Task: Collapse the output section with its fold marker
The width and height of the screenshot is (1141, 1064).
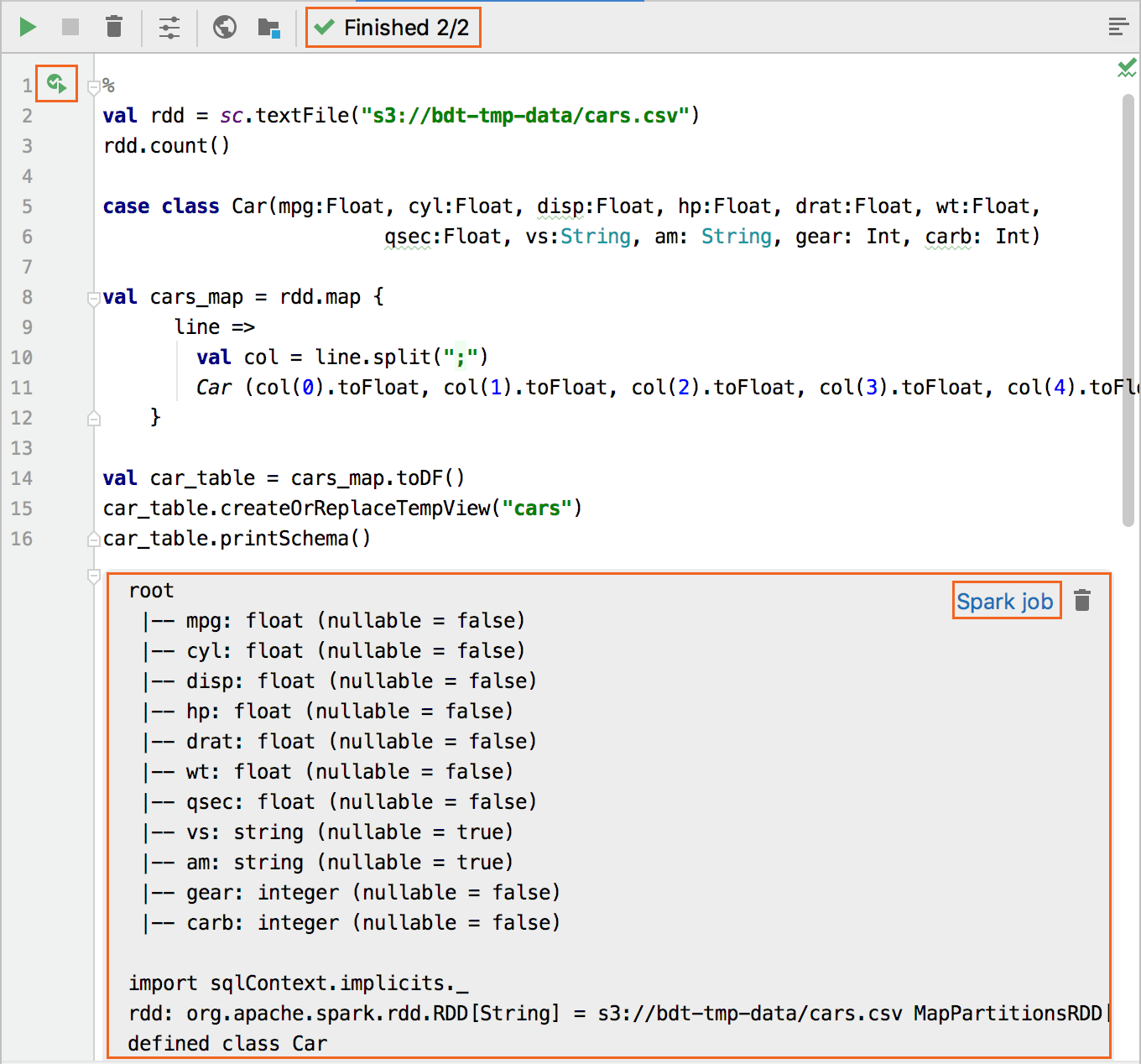Action: click(x=94, y=576)
